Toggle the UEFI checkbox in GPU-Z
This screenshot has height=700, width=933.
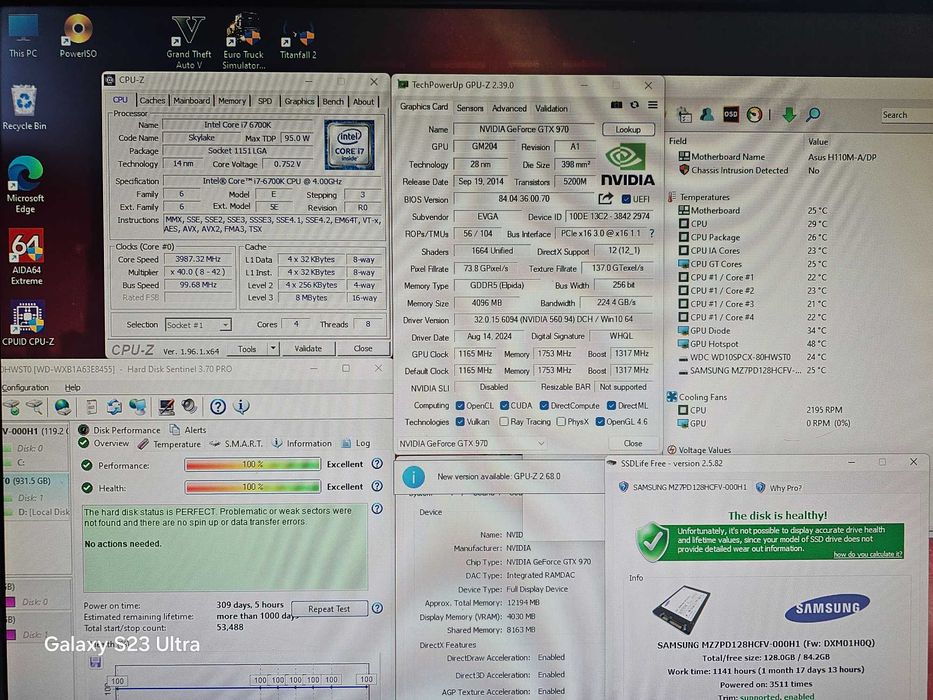tap(626, 199)
